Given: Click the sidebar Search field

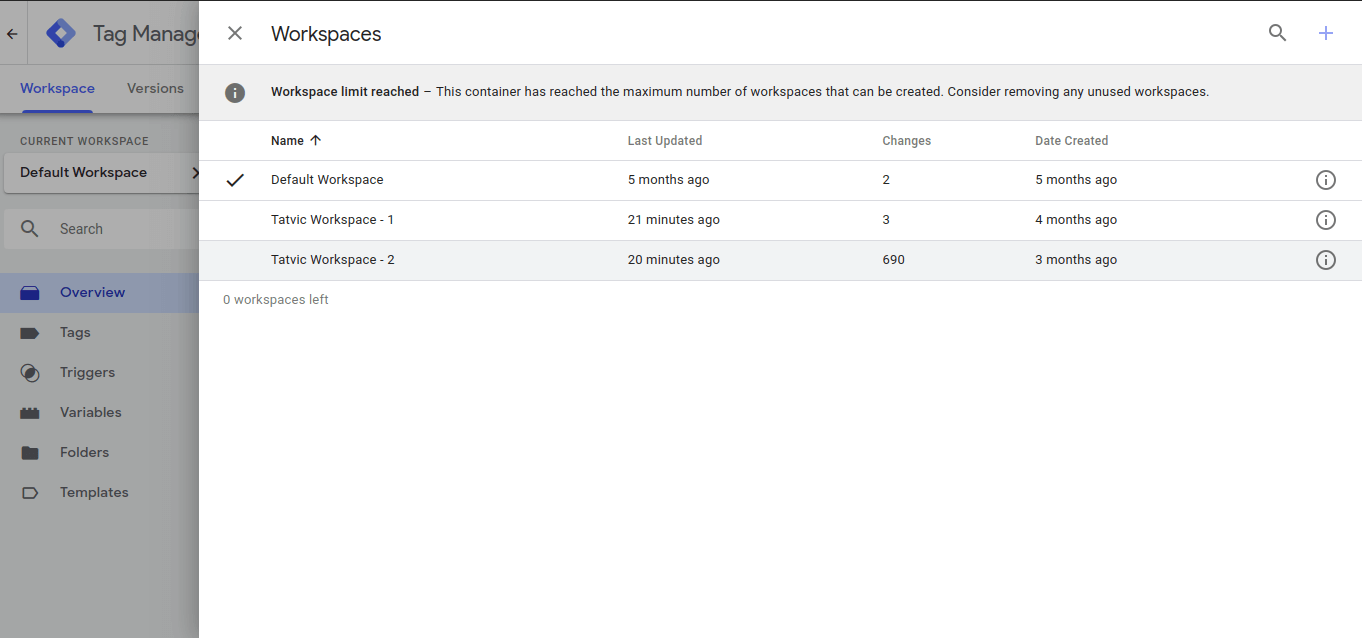Looking at the screenshot, I should pos(104,229).
